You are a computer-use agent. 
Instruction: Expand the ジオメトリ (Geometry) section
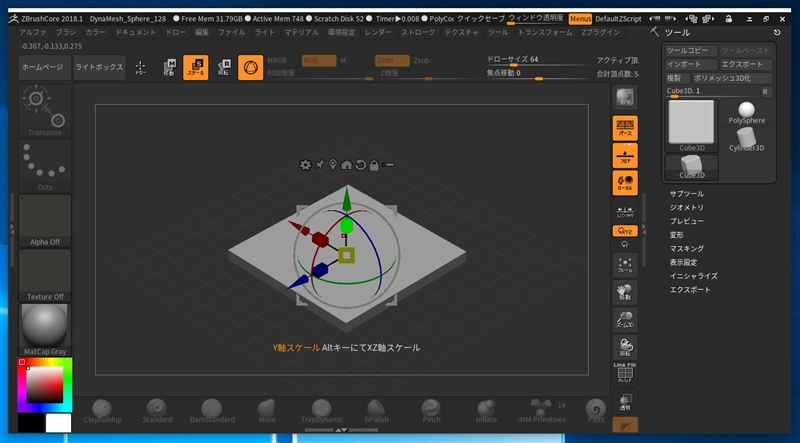(x=687, y=208)
